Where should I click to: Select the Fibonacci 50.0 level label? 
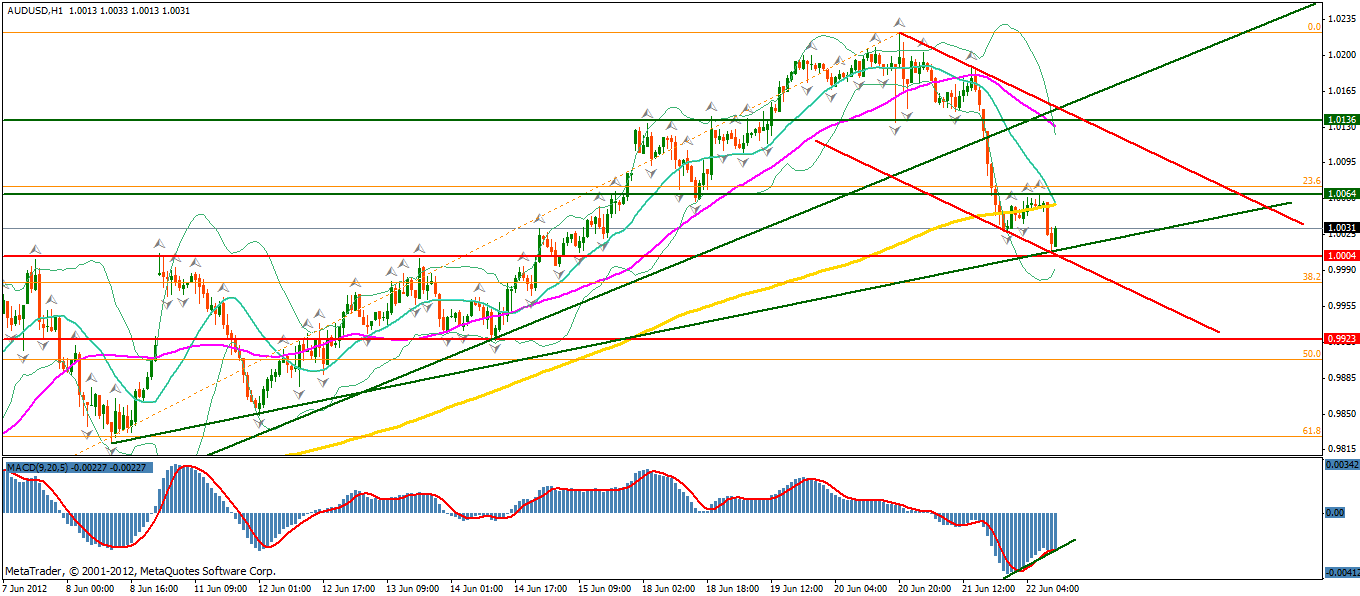1312,354
